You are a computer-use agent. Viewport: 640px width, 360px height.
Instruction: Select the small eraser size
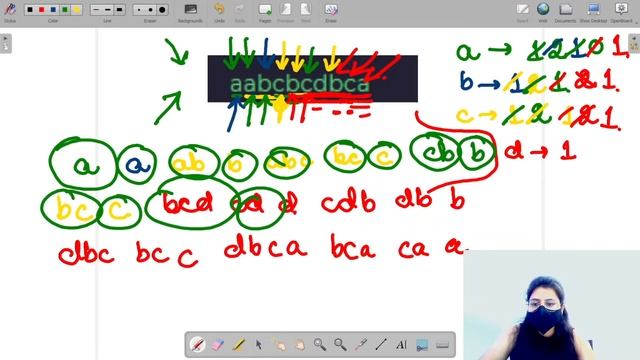tap(139, 10)
